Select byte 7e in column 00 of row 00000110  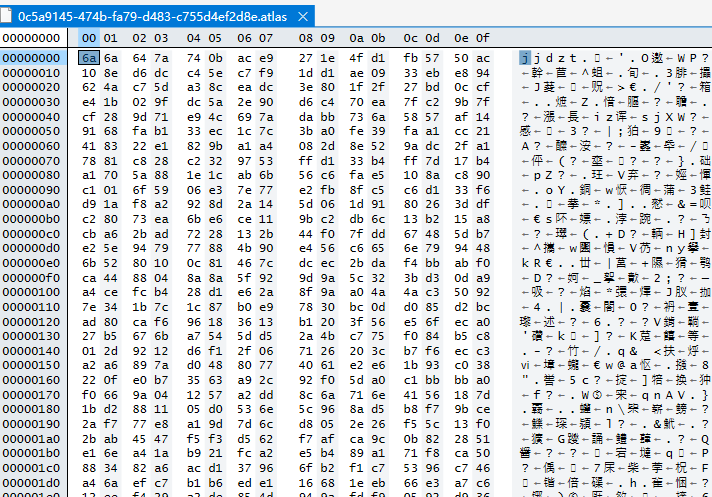89,307
